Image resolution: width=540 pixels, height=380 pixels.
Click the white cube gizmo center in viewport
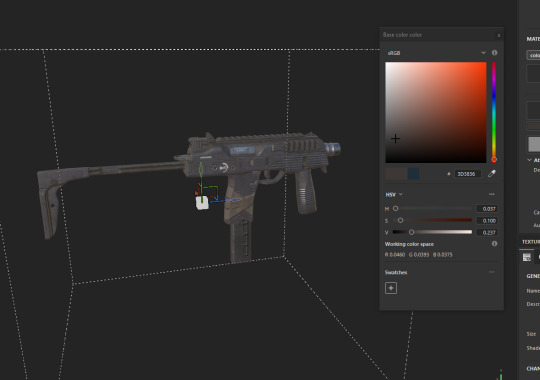tap(202, 203)
